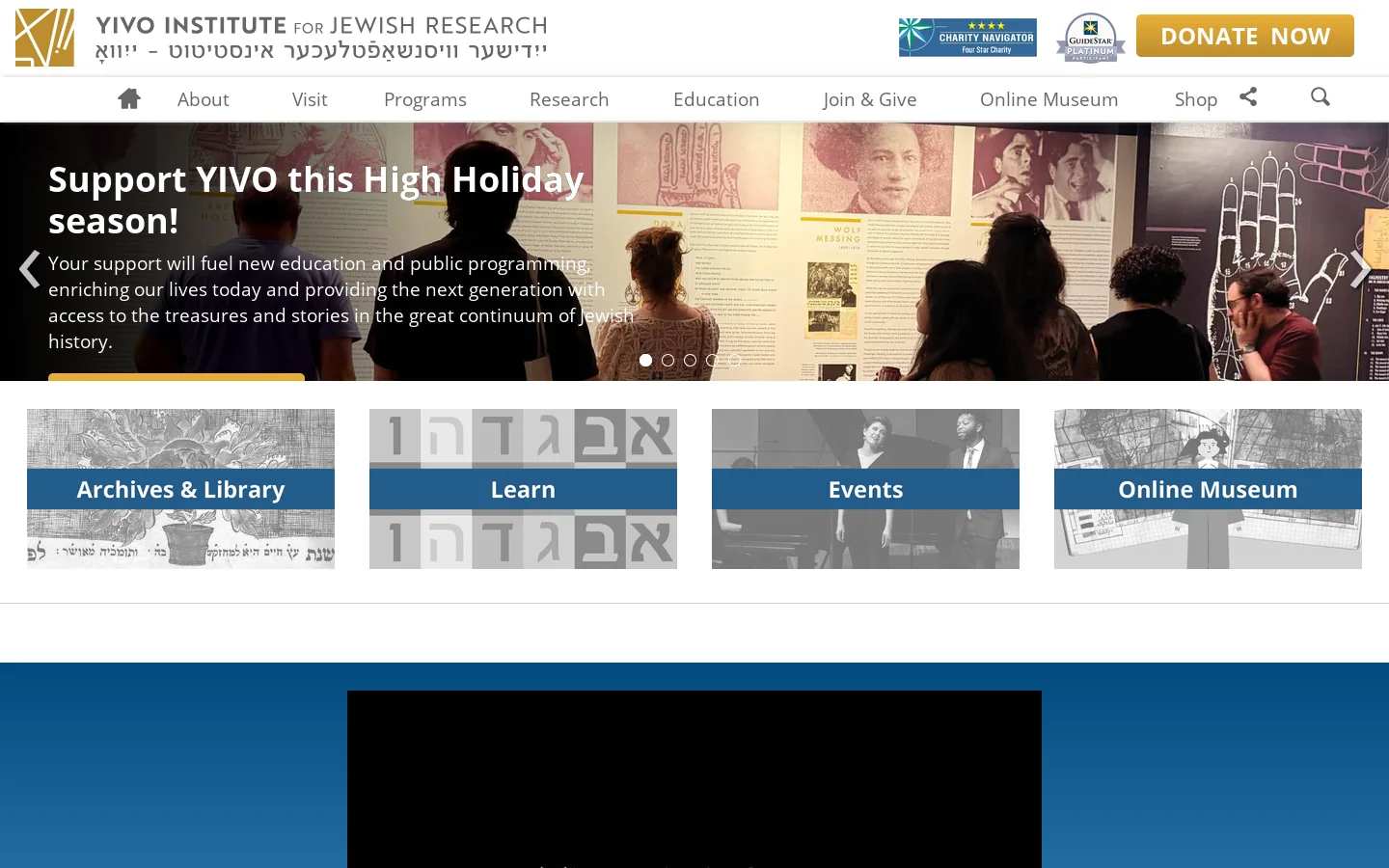Expand the Research menu
The image size is (1389, 868).
[569, 99]
